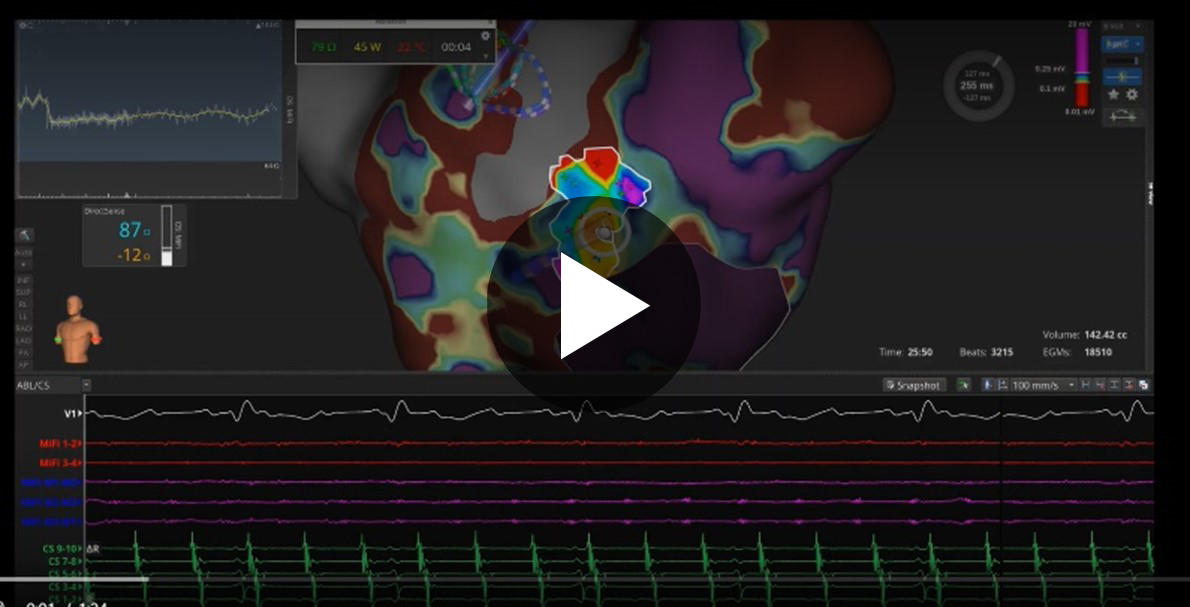Select the SUP view preset

(25, 292)
